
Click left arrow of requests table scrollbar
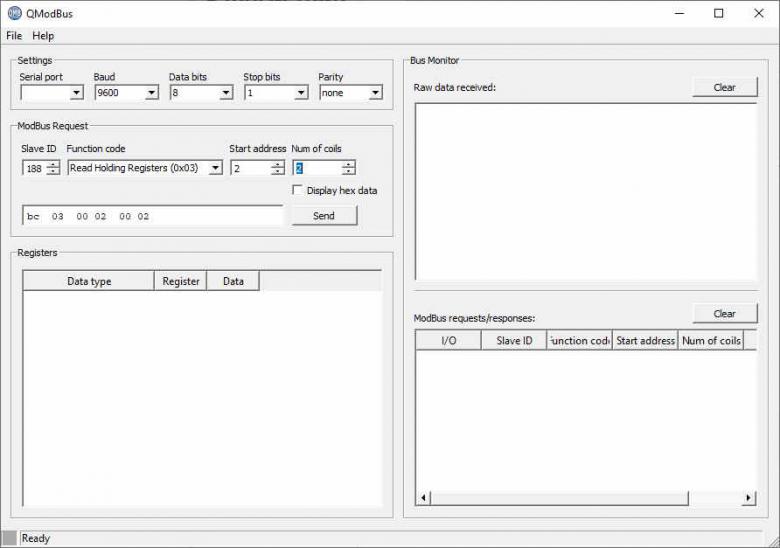click(x=423, y=498)
